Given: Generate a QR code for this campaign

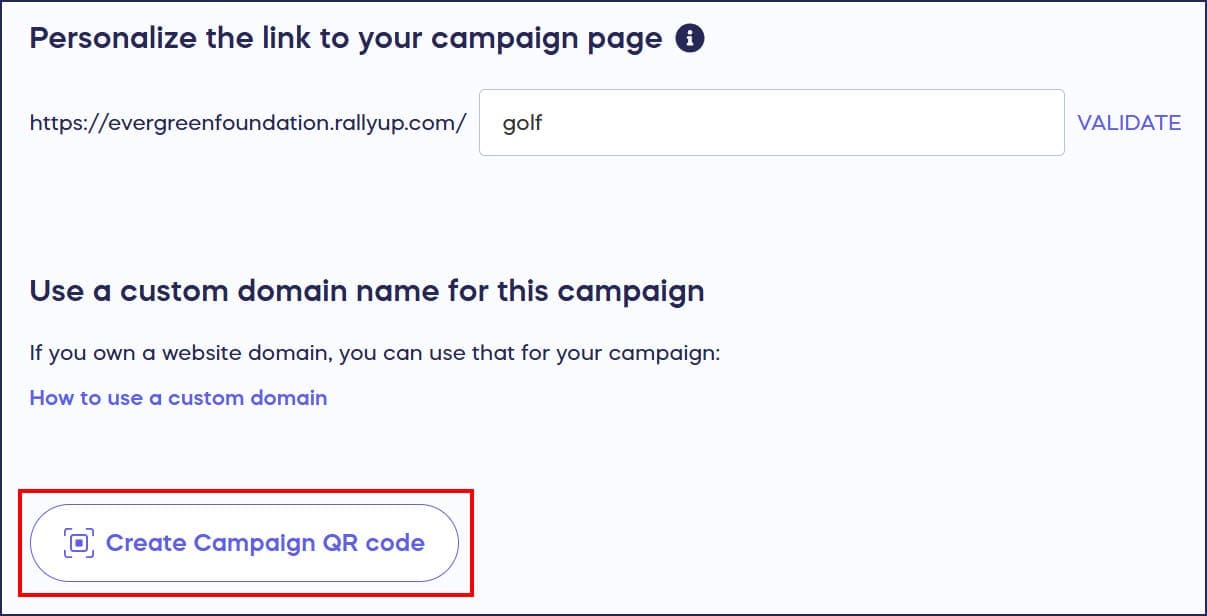Looking at the screenshot, I should coord(244,543).
